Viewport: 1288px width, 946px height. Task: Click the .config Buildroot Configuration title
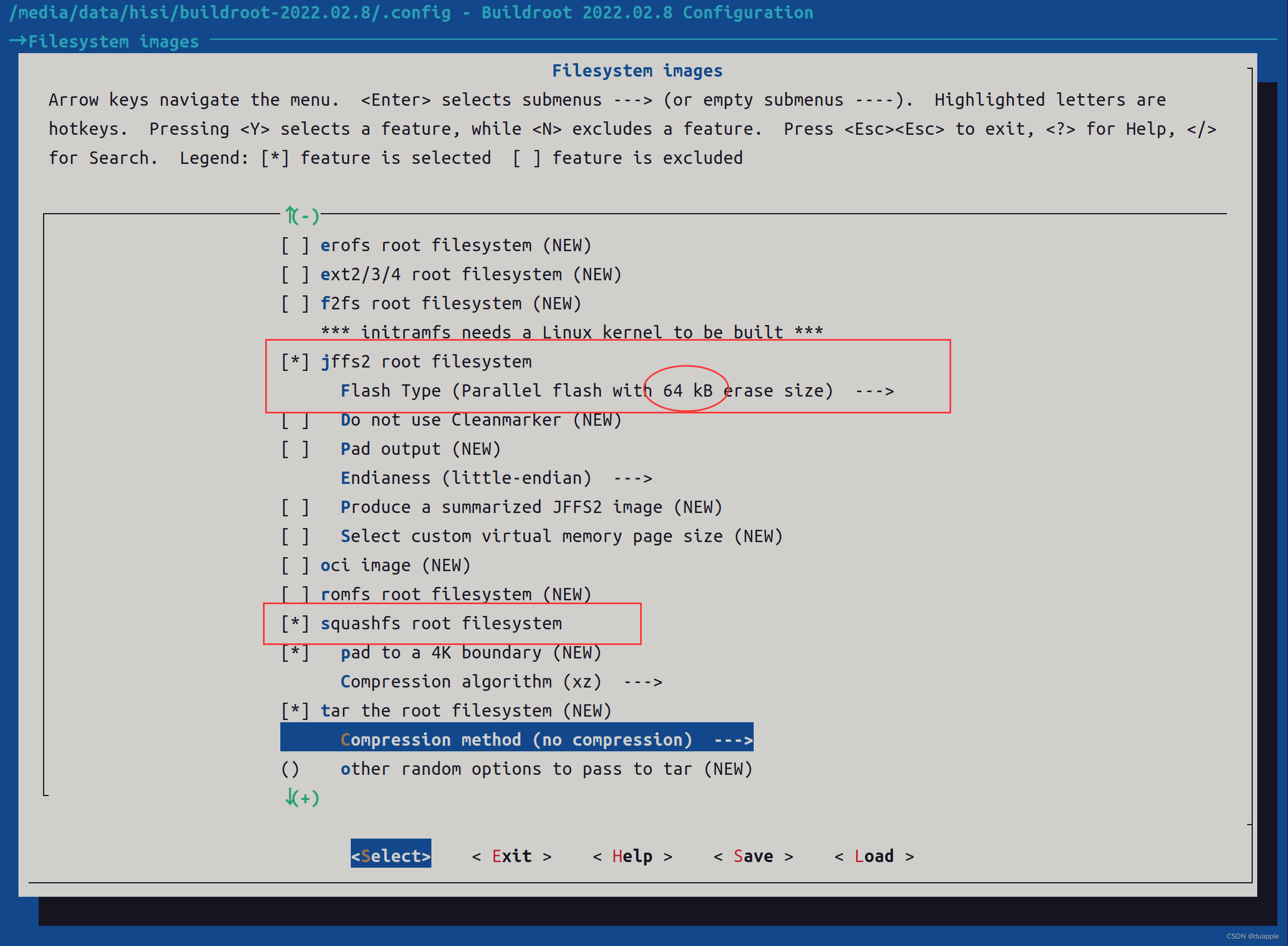[411, 13]
